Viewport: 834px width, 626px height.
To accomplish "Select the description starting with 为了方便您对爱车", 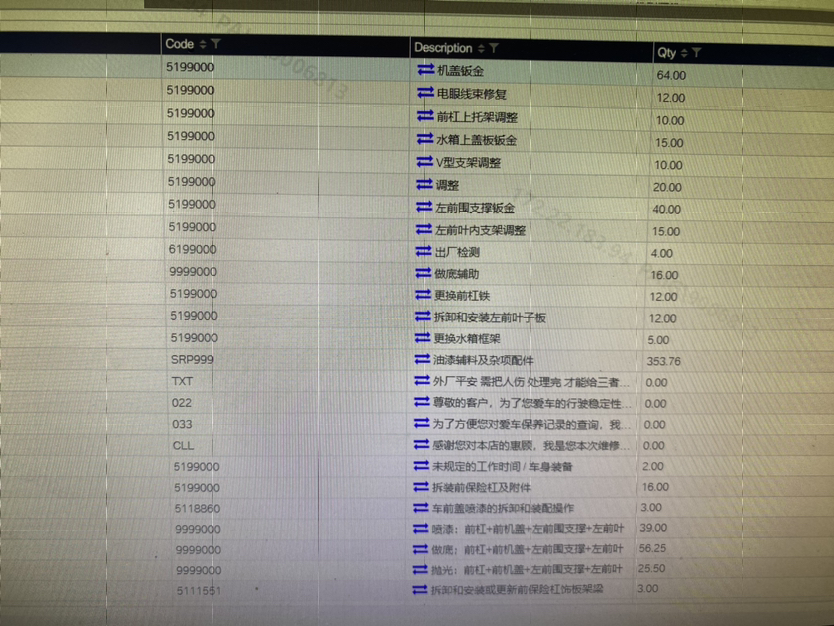I will click(531, 424).
